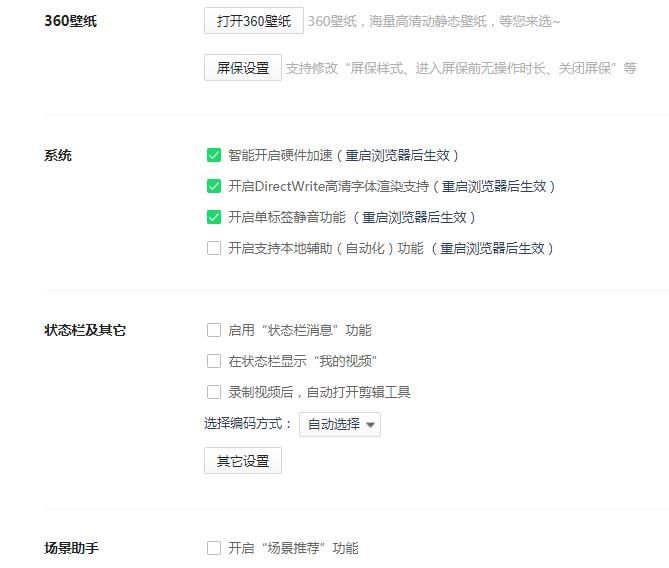Click the 支持修改"屏保样式 description text
The width and height of the screenshot is (669, 568).
click(461, 68)
